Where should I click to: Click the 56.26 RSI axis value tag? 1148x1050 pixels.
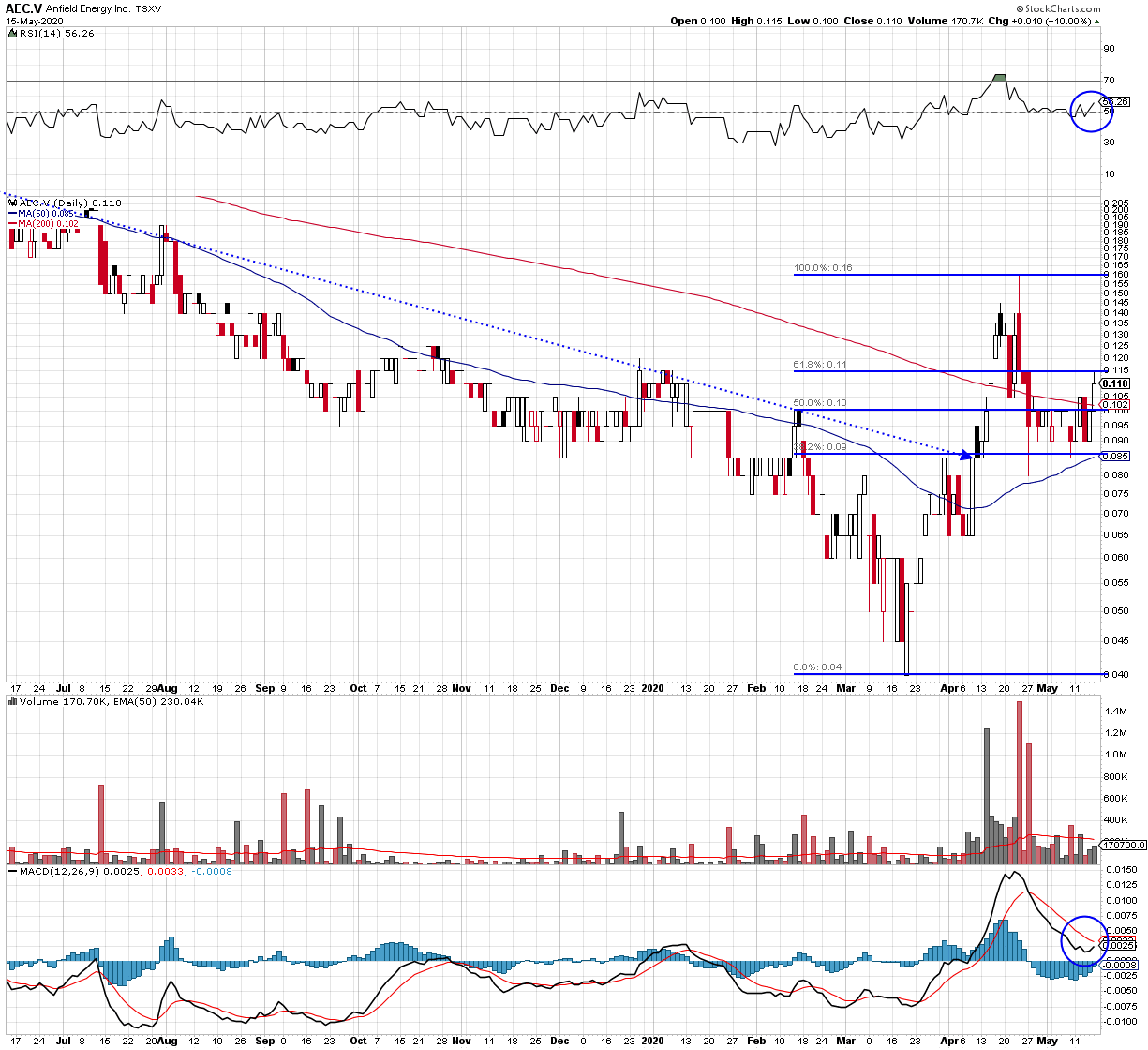coord(1116,101)
